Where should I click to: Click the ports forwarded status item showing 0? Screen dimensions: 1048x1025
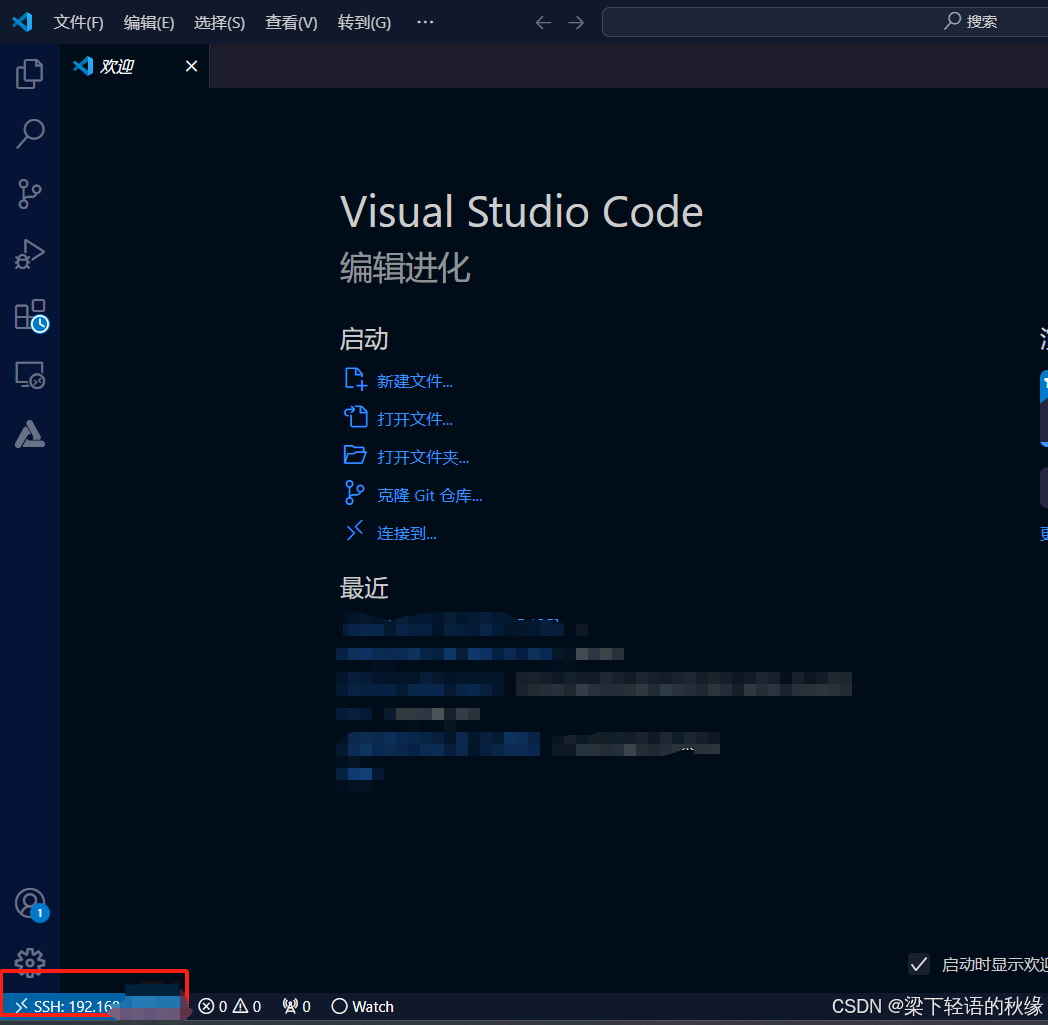297,1006
